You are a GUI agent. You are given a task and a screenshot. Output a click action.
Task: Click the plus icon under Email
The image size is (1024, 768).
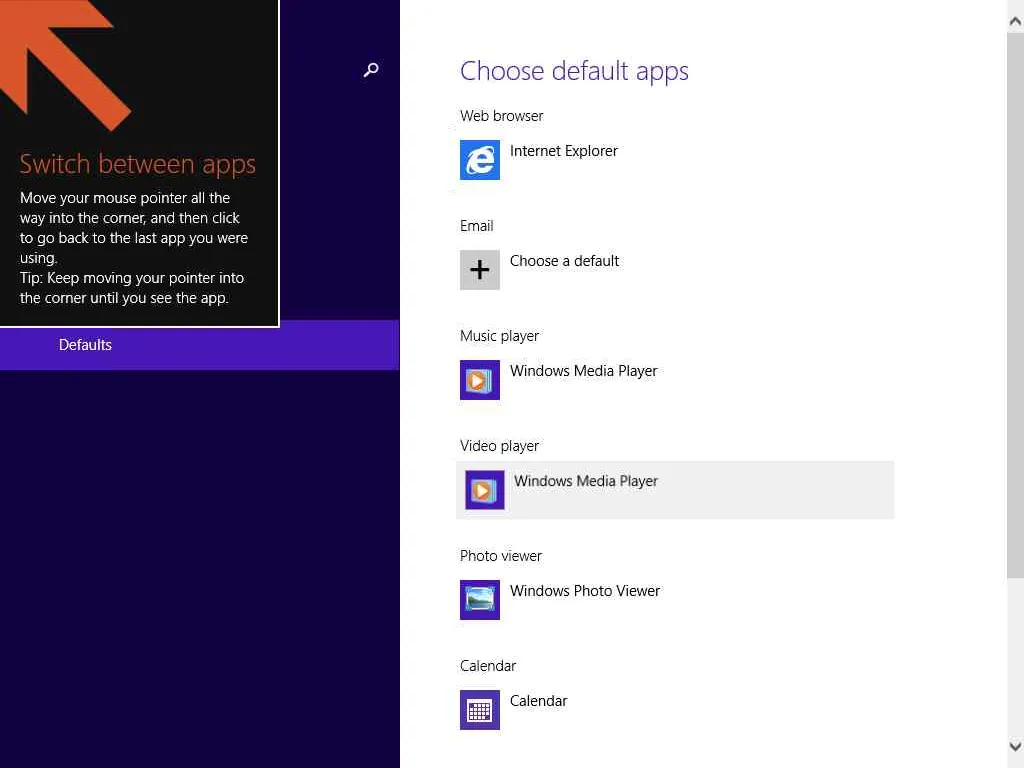[479, 270]
